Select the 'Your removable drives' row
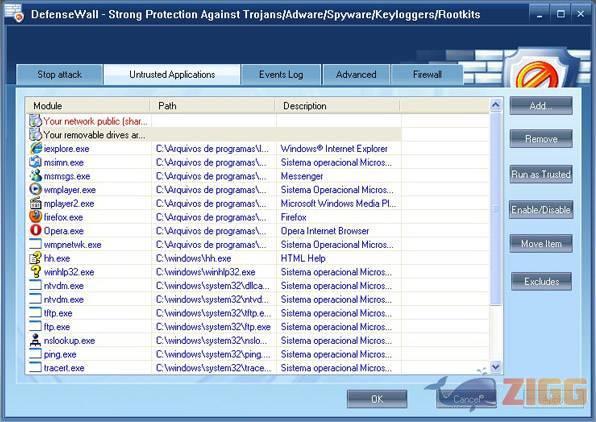596x422 pixels. (x=215, y=135)
